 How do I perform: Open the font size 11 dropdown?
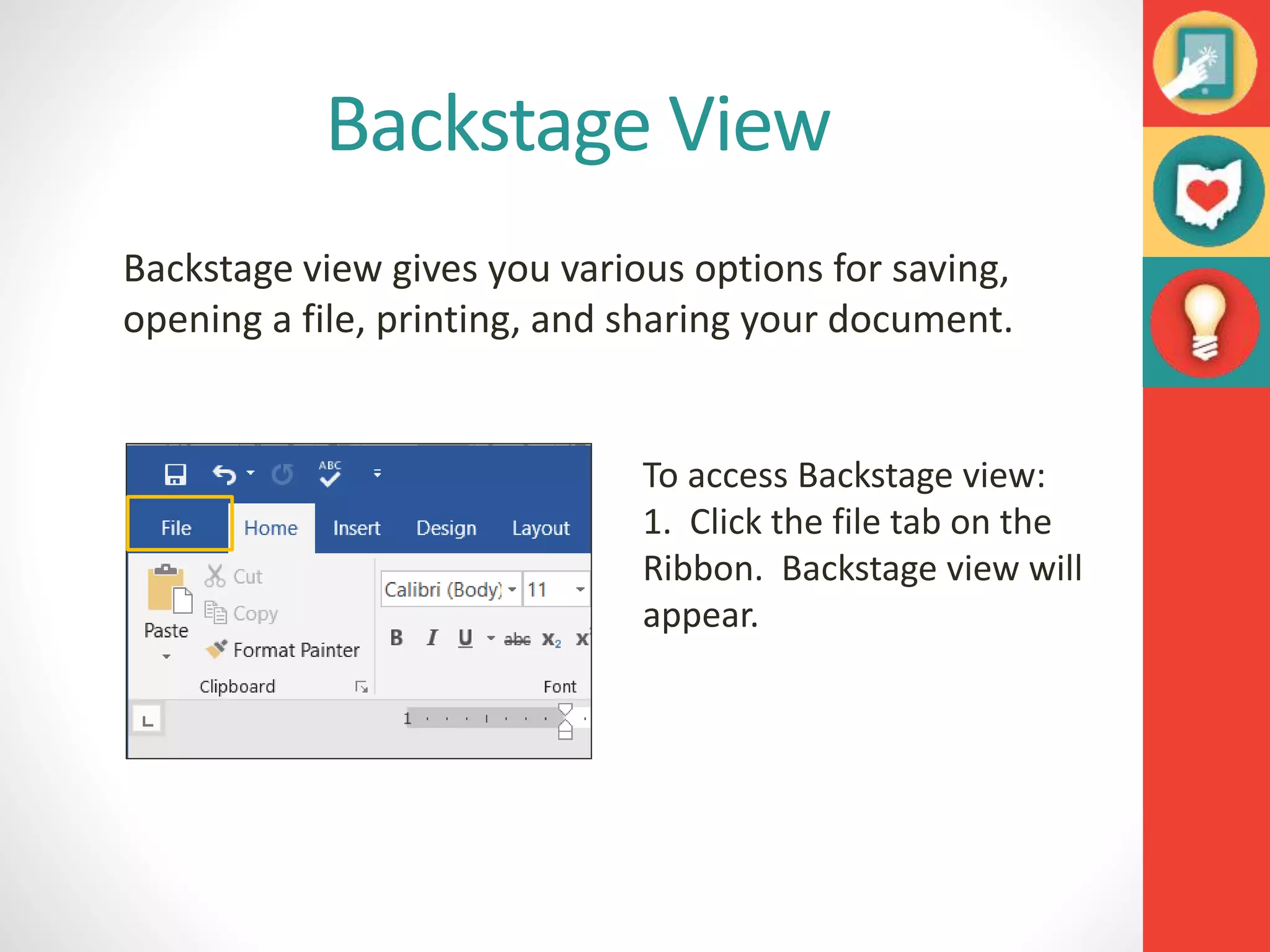point(580,589)
